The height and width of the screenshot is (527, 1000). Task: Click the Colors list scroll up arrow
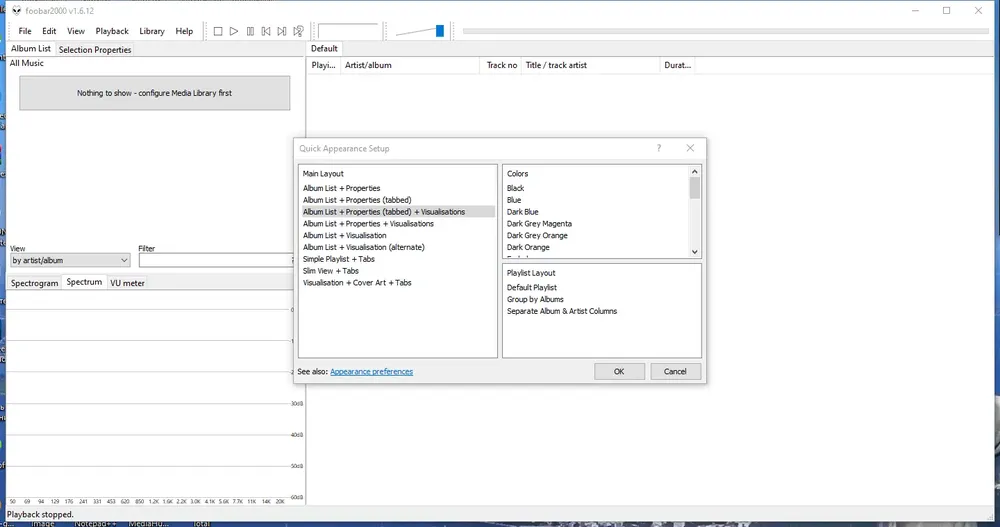click(695, 172)
